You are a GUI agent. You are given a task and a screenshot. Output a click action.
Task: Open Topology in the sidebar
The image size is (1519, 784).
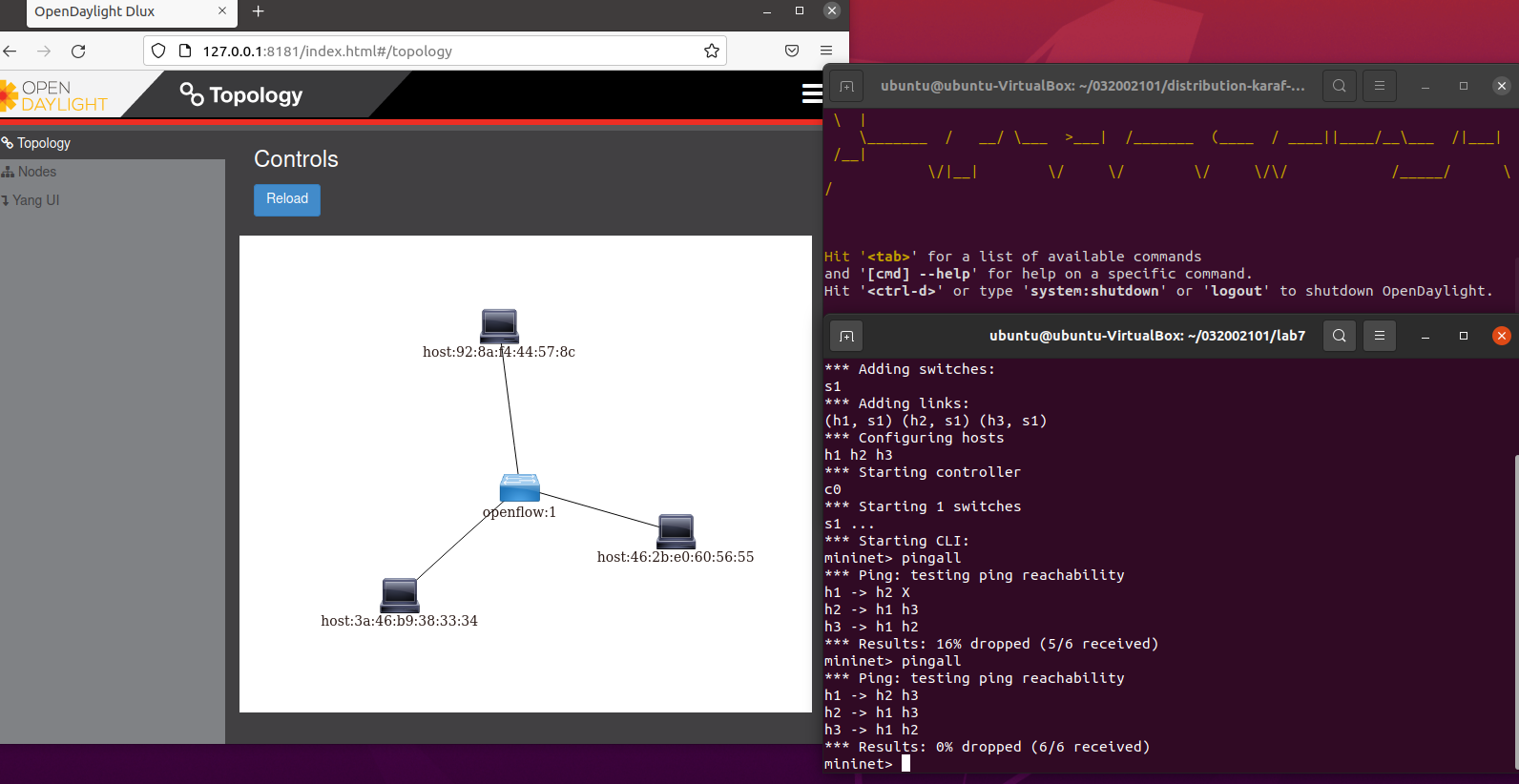pyautogui.click(x=113, y=143)
